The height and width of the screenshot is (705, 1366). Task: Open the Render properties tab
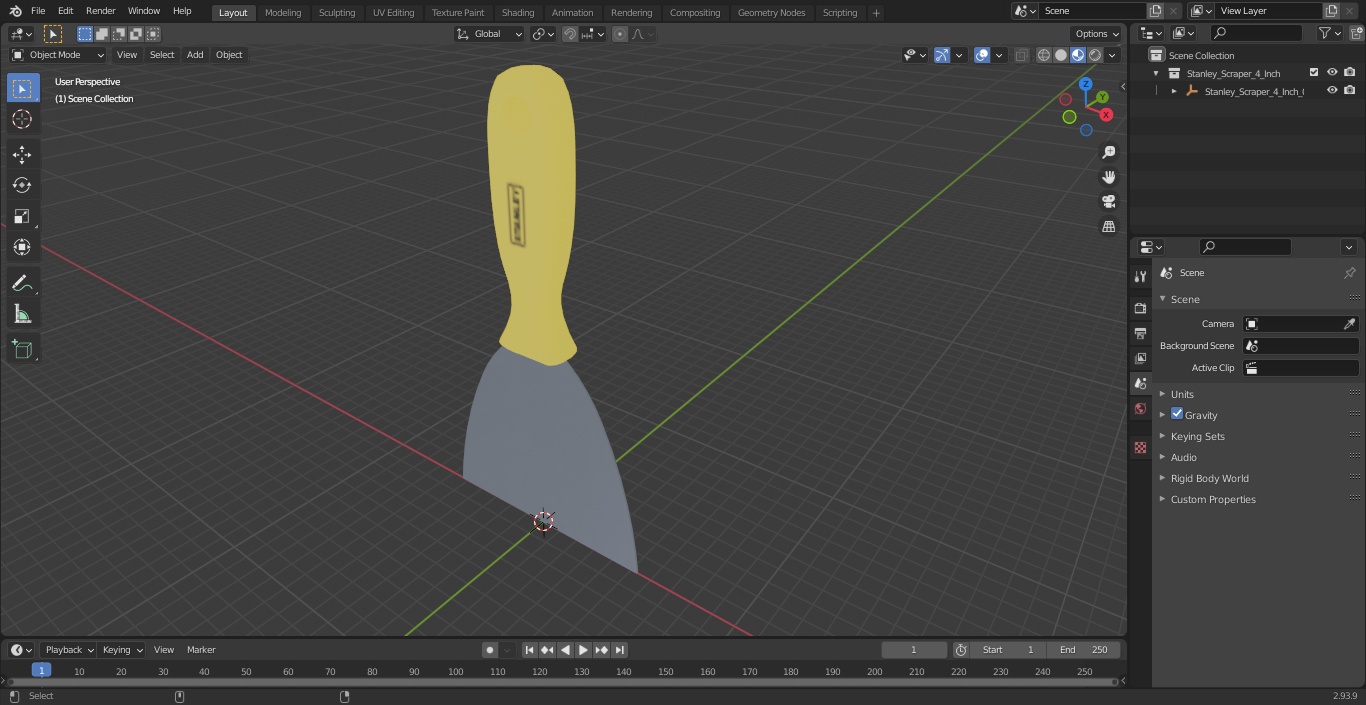point(1140,308)
